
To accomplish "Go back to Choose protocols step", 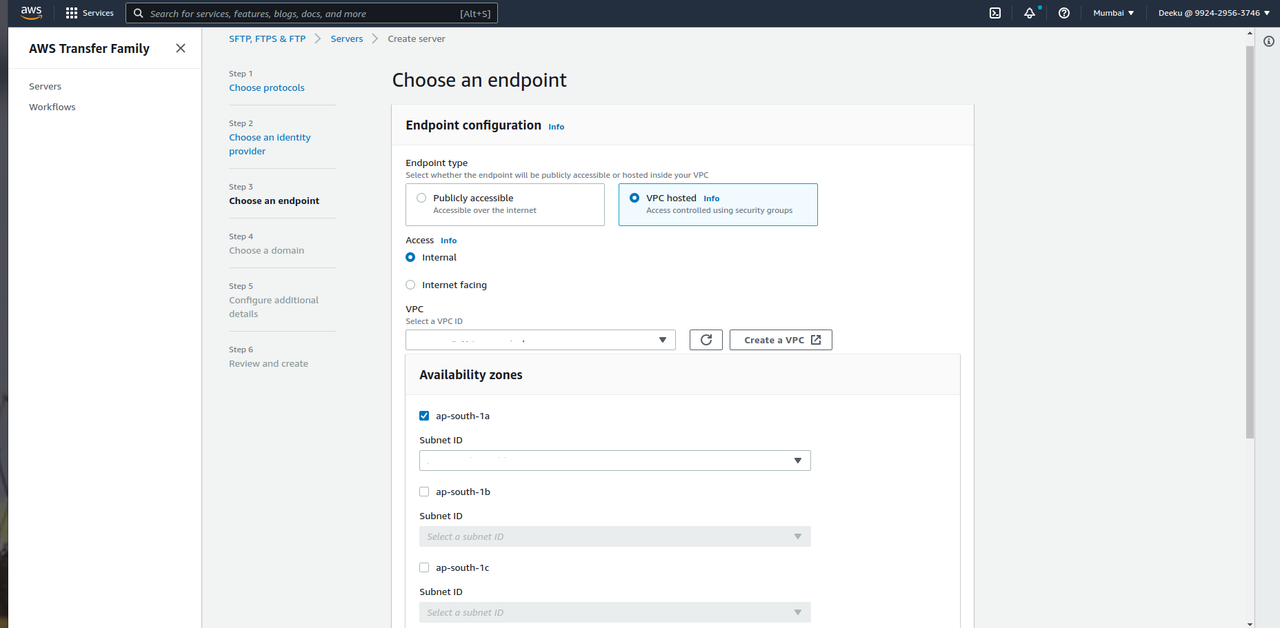I will (266, 88).
